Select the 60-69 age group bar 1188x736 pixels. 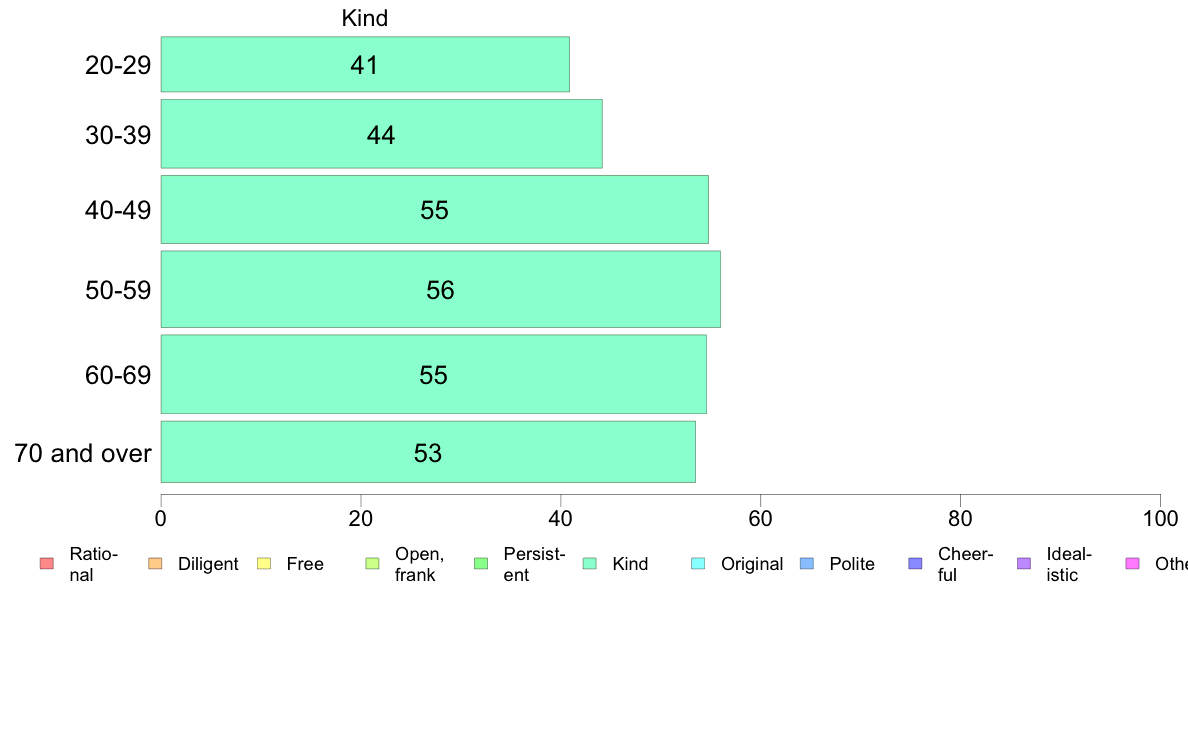coord(433,374)
